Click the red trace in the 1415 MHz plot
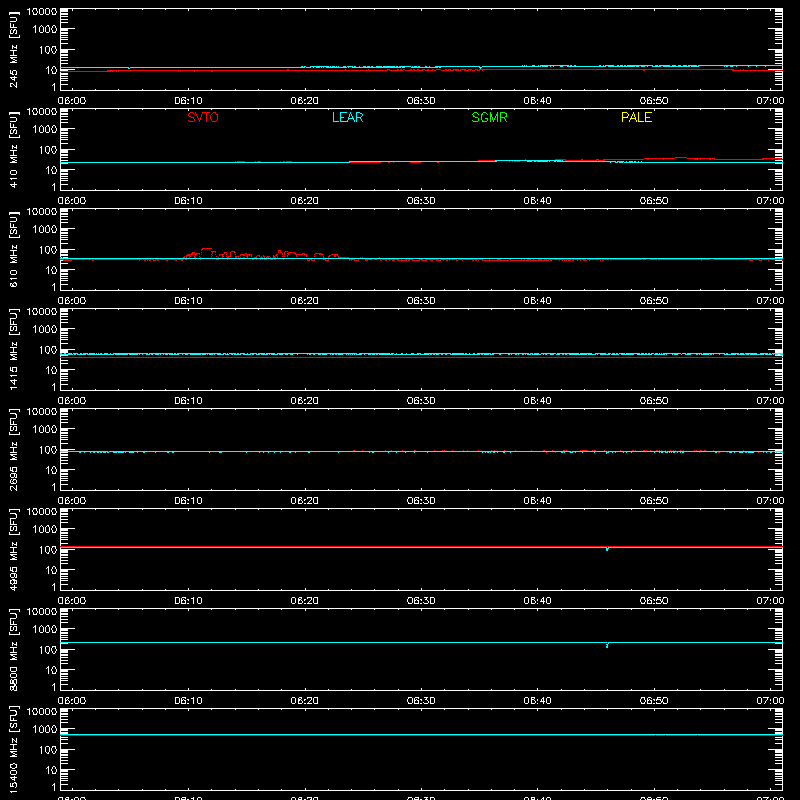This screenshot has height=800, width=800. [x=421, y=358]
